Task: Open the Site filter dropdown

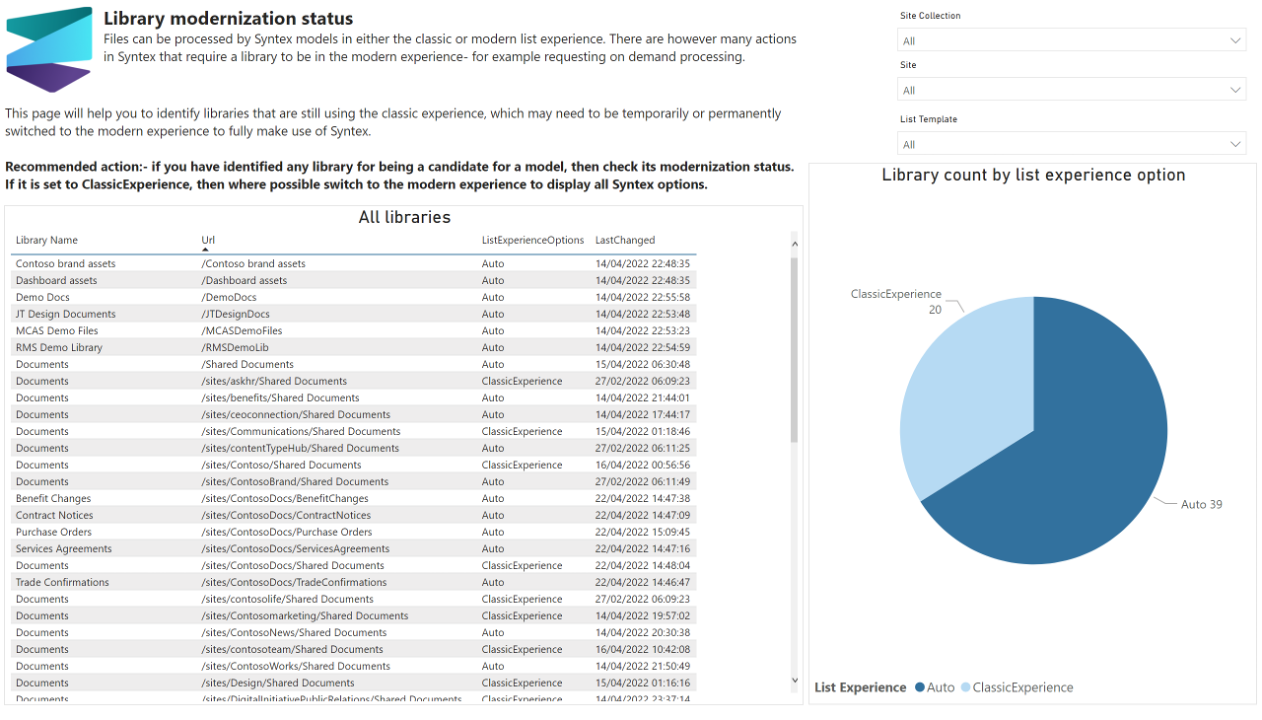Action: point(1072,90)
